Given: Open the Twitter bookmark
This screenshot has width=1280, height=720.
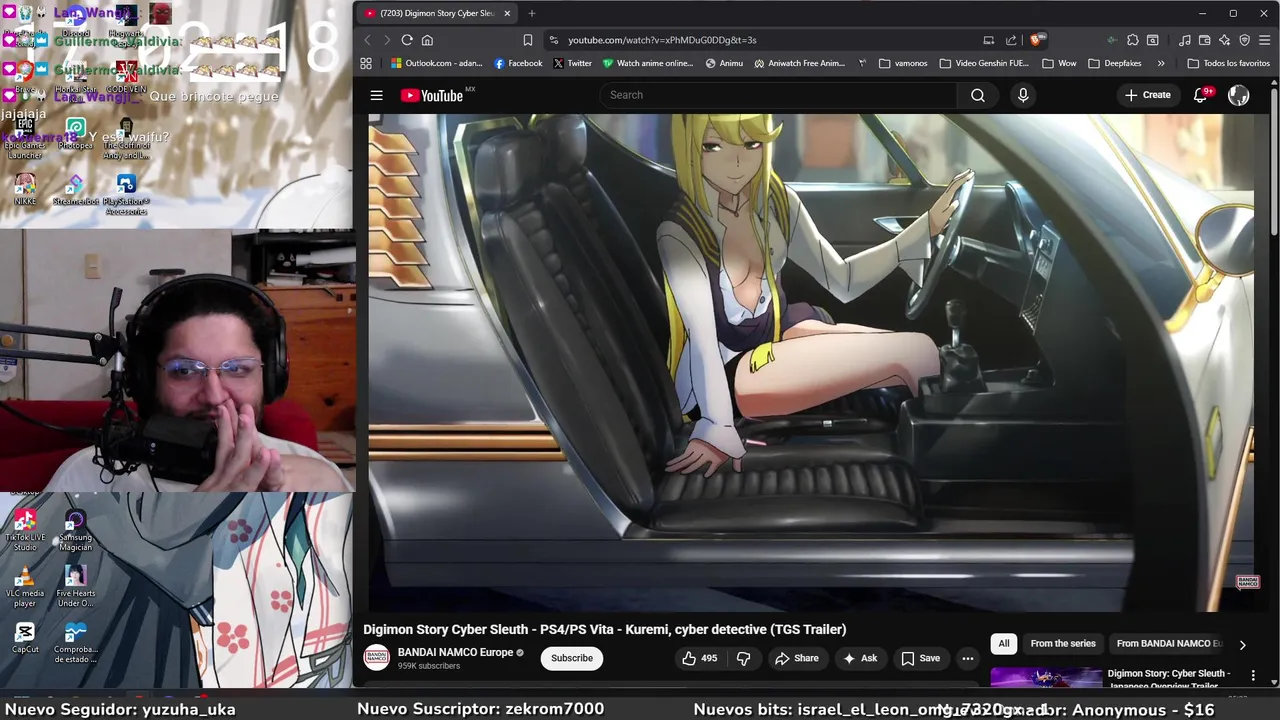Looking at the screenshot, I should 573,63.
